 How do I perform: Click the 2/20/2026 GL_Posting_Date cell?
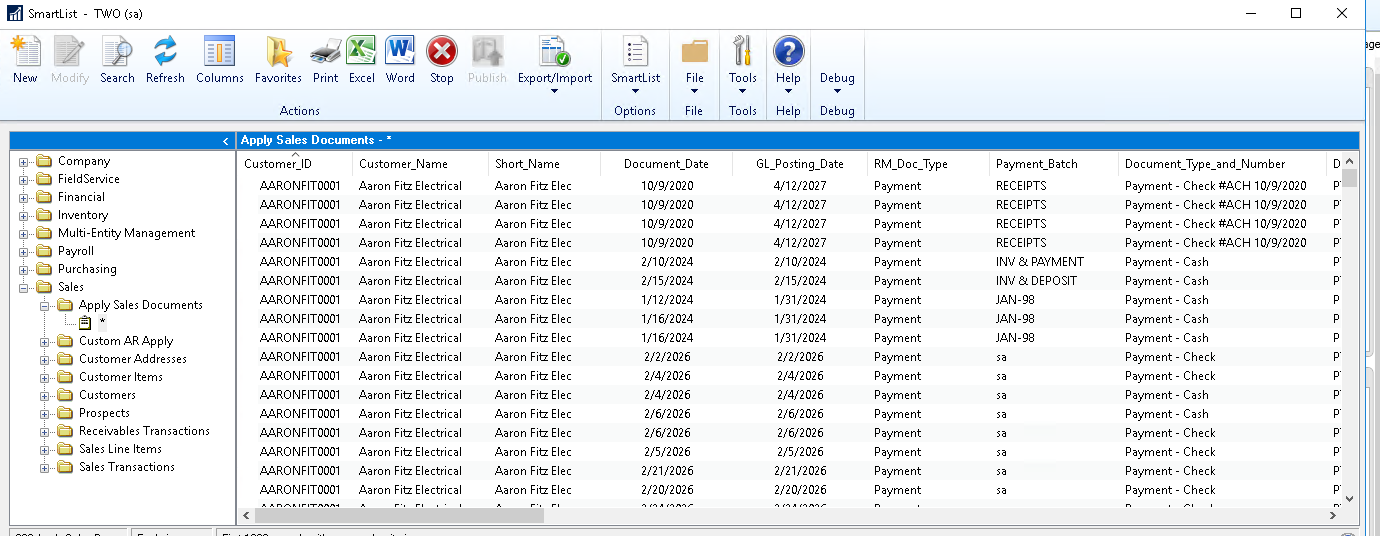pyautogui.click(x=799, y=490)
